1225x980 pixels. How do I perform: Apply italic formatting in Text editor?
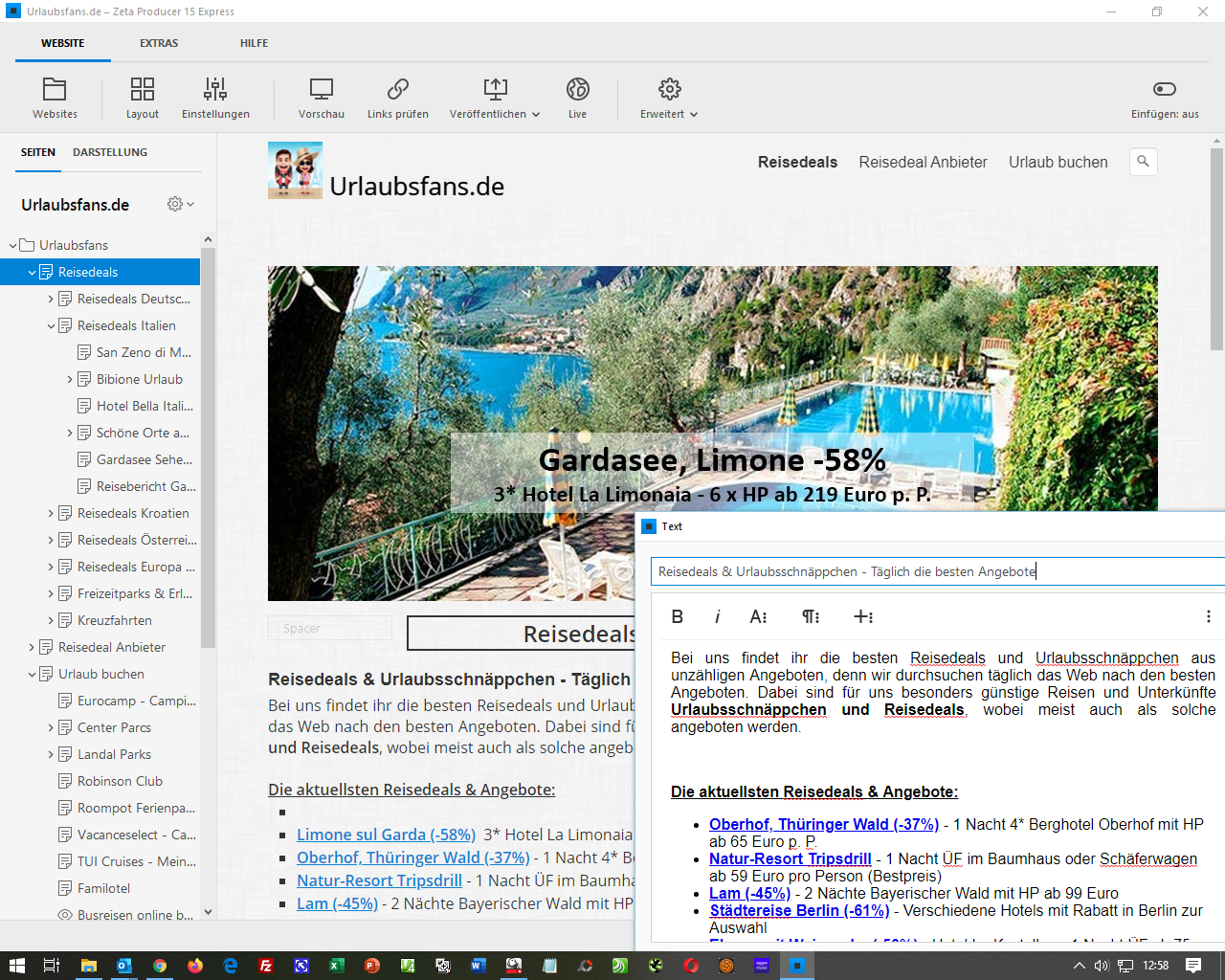coord(717,617)
